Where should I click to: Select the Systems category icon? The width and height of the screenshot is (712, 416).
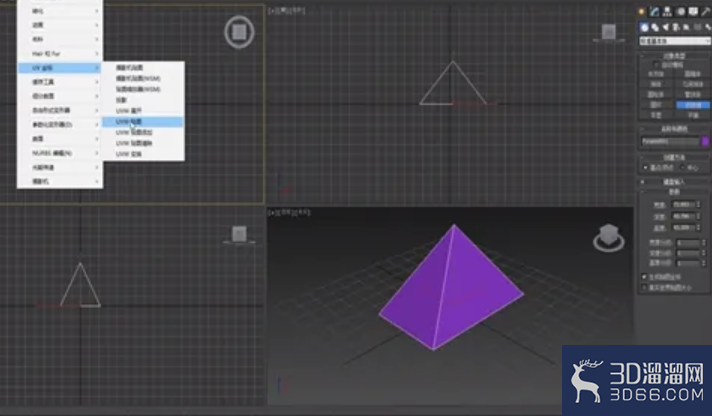707,27
